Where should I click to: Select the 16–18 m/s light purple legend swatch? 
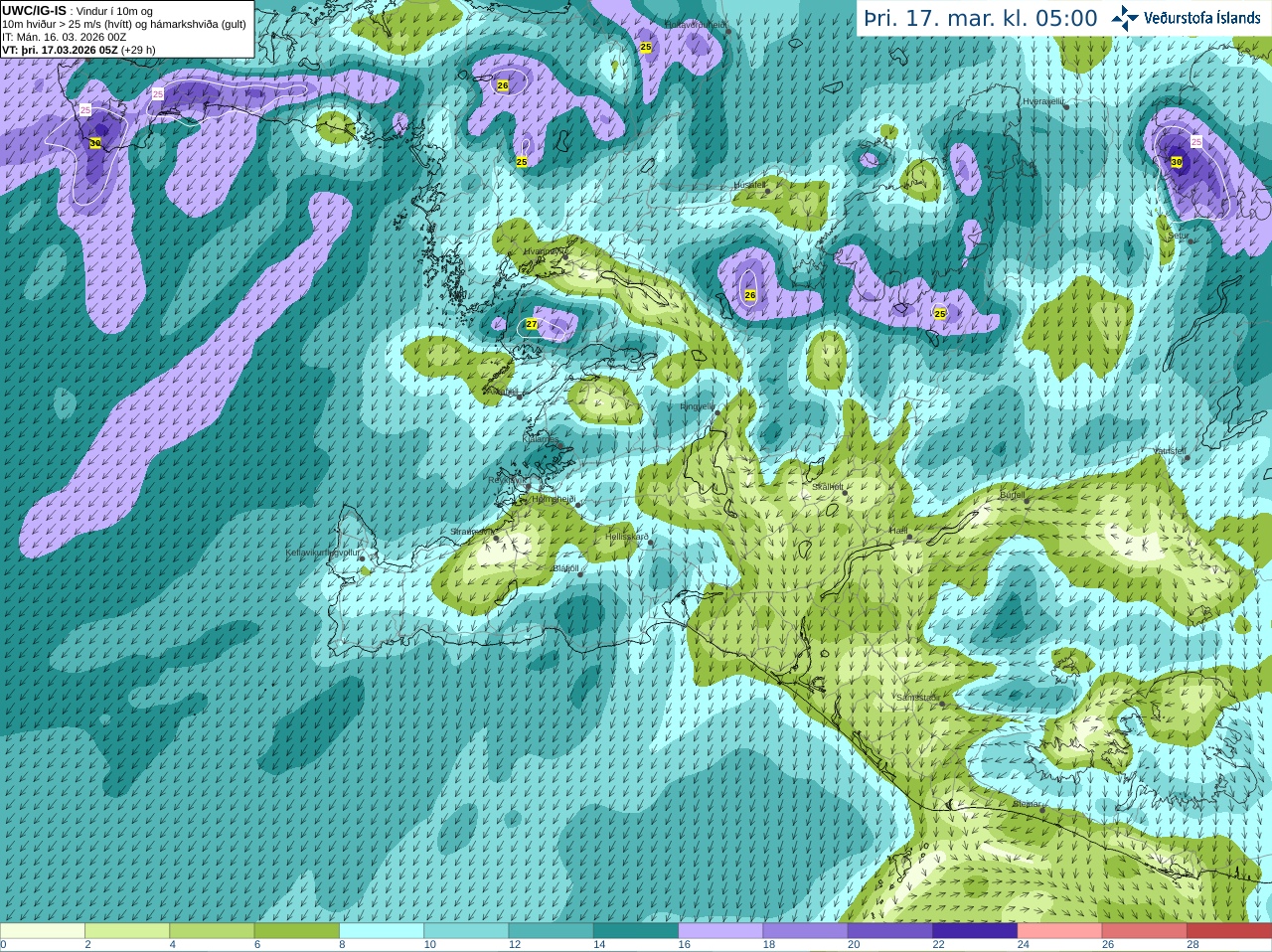[720, 931]
